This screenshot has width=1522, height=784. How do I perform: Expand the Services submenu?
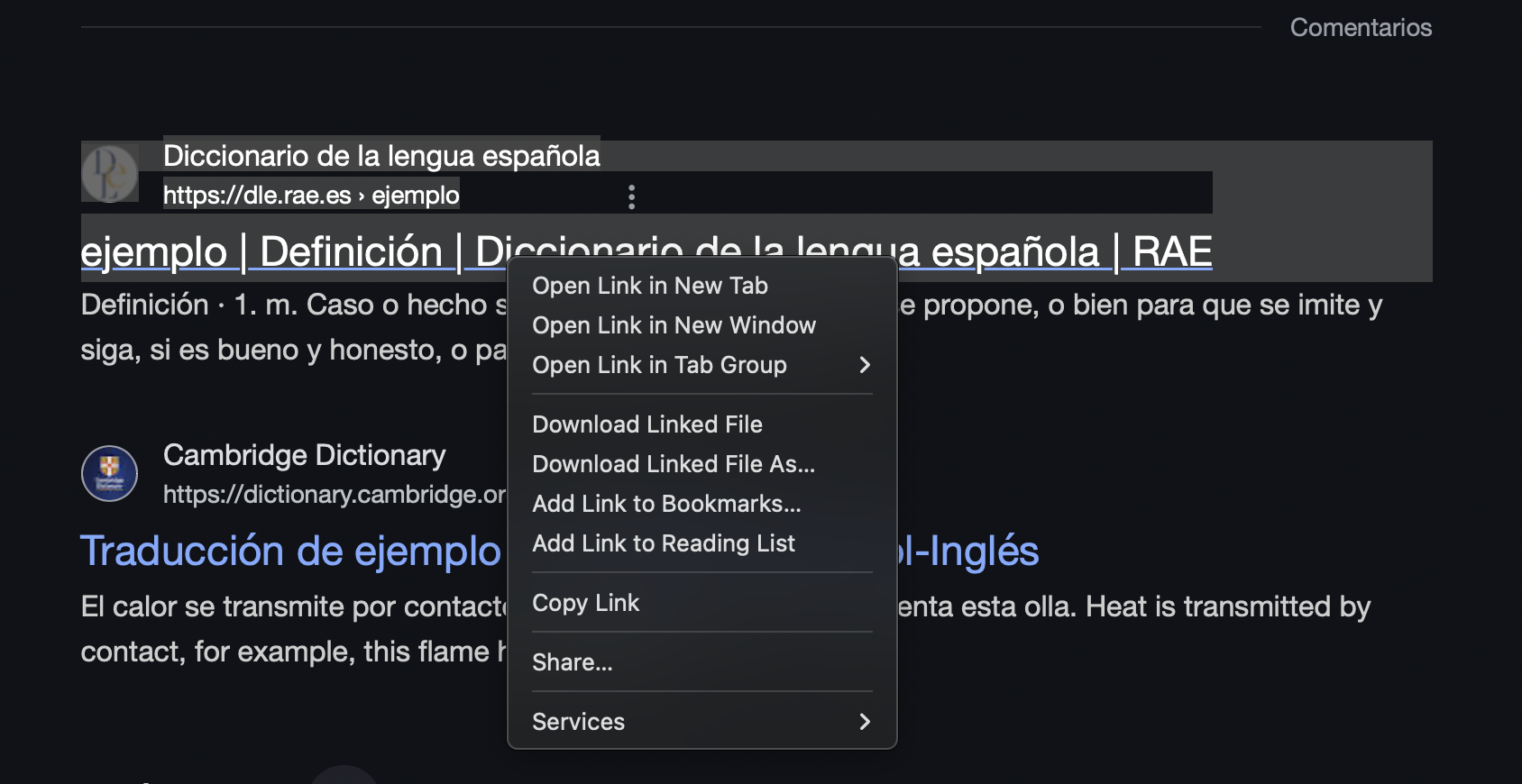[864, 722]
